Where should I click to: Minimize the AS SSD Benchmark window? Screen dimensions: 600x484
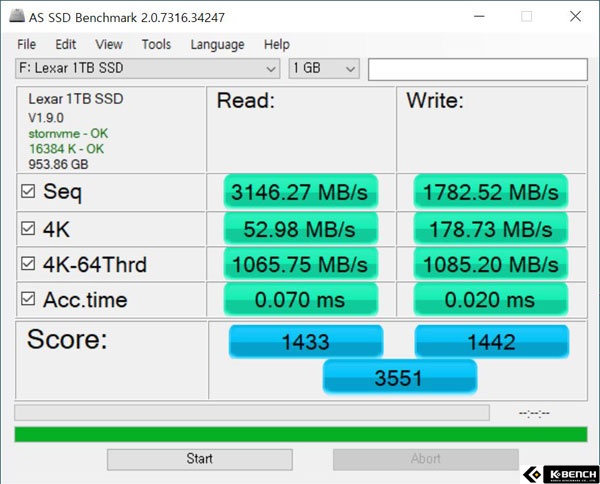point(479,16)
